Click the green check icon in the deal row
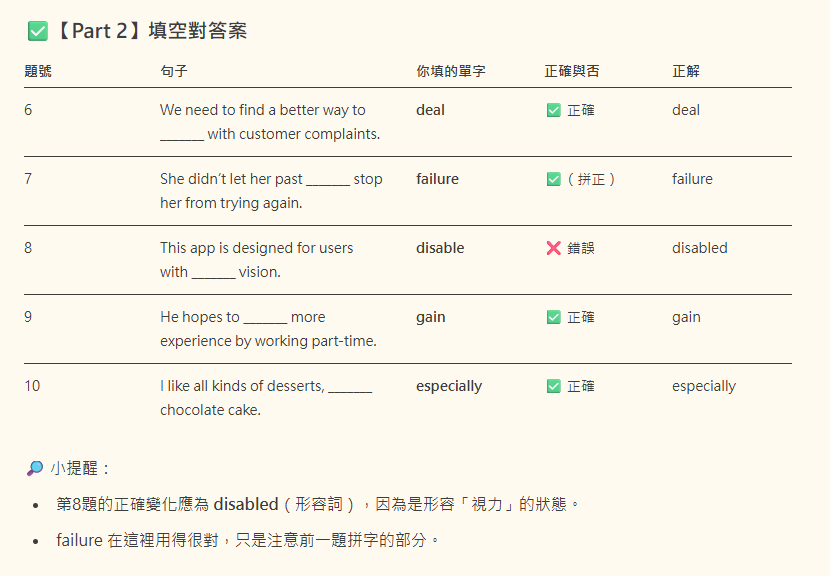 tap(554, 110)
